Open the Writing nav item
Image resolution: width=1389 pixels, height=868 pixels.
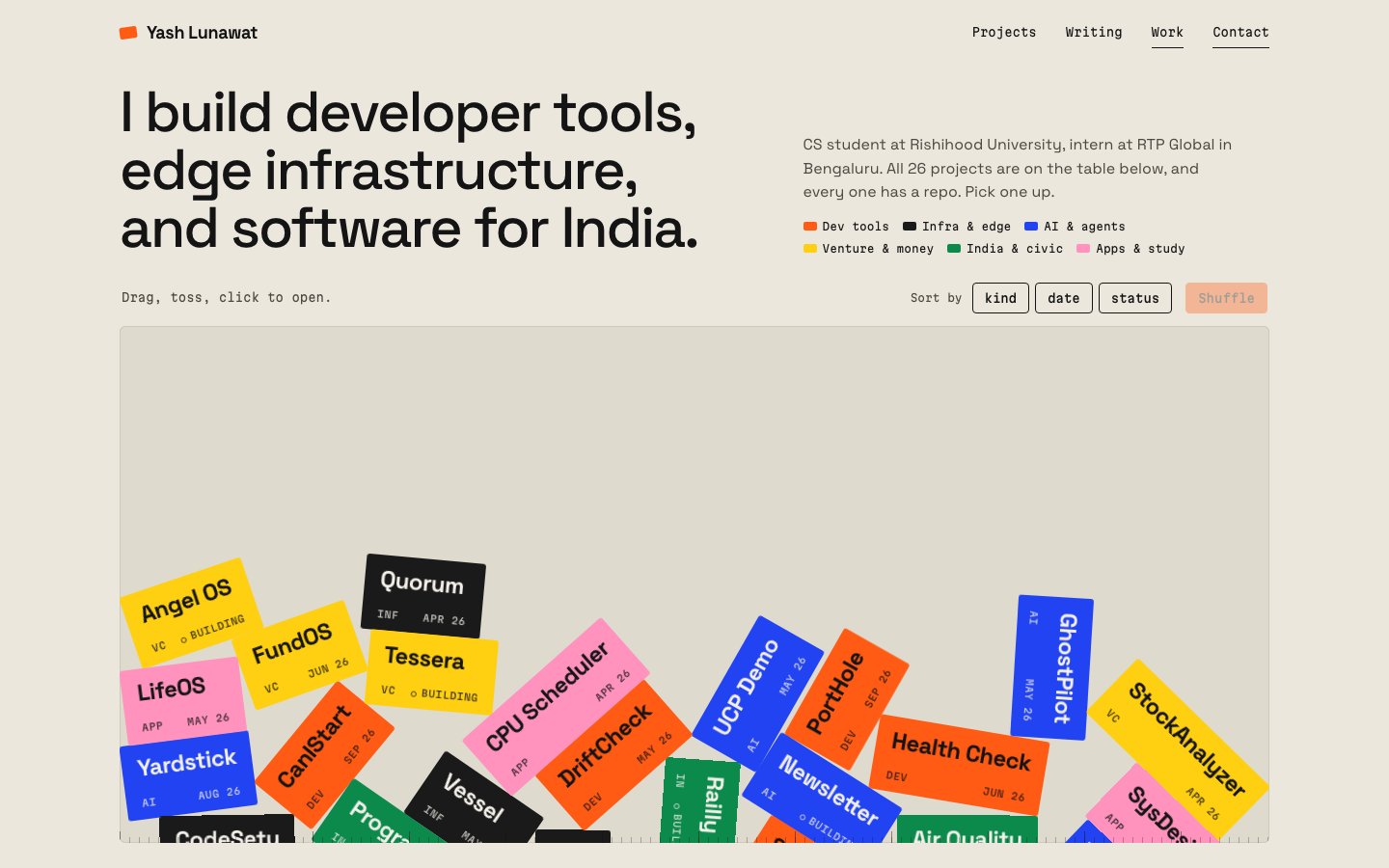(1094, 32)
